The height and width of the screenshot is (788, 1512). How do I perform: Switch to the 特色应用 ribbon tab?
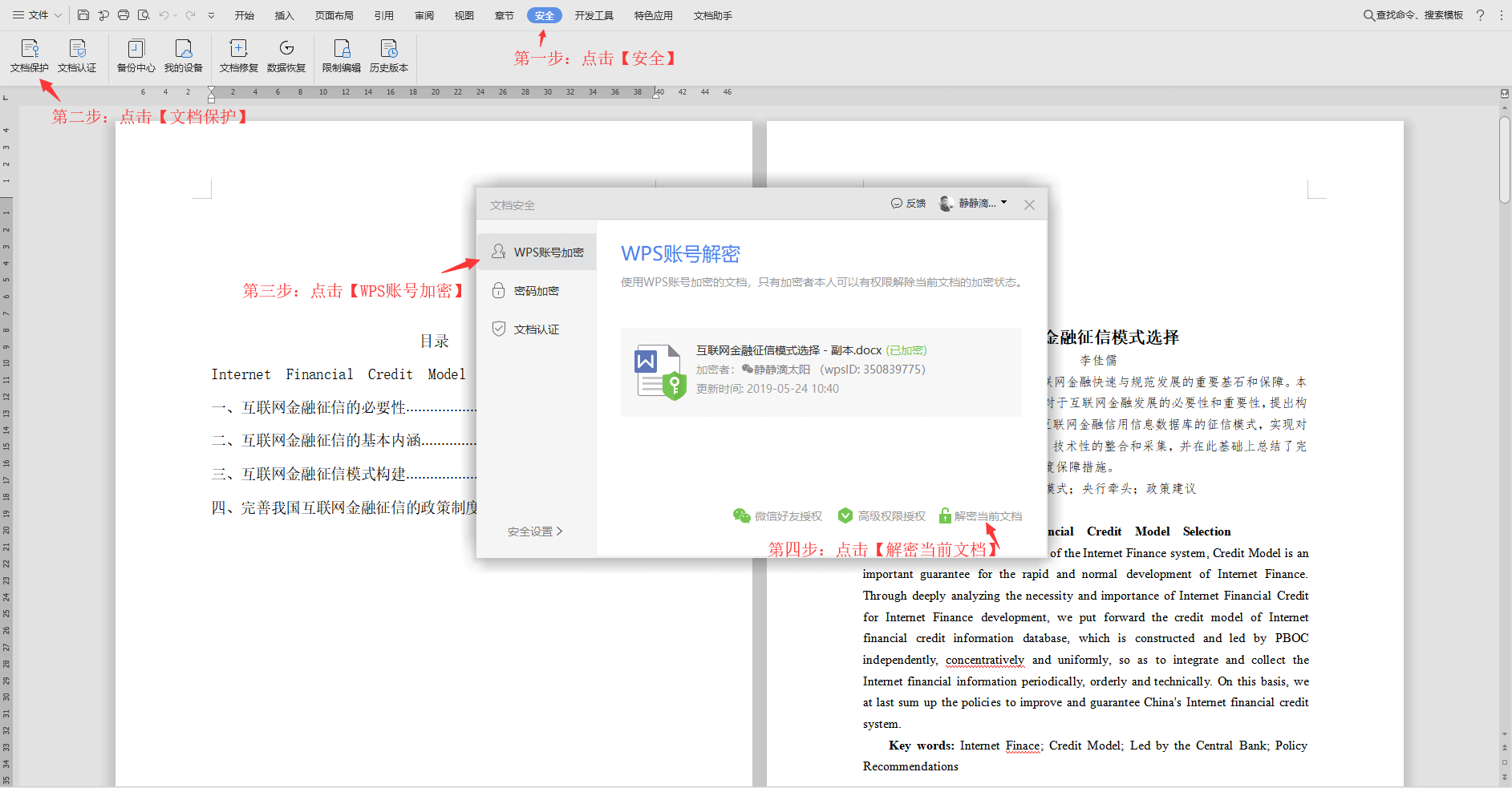pyautogui.click(x=654, y=15)
